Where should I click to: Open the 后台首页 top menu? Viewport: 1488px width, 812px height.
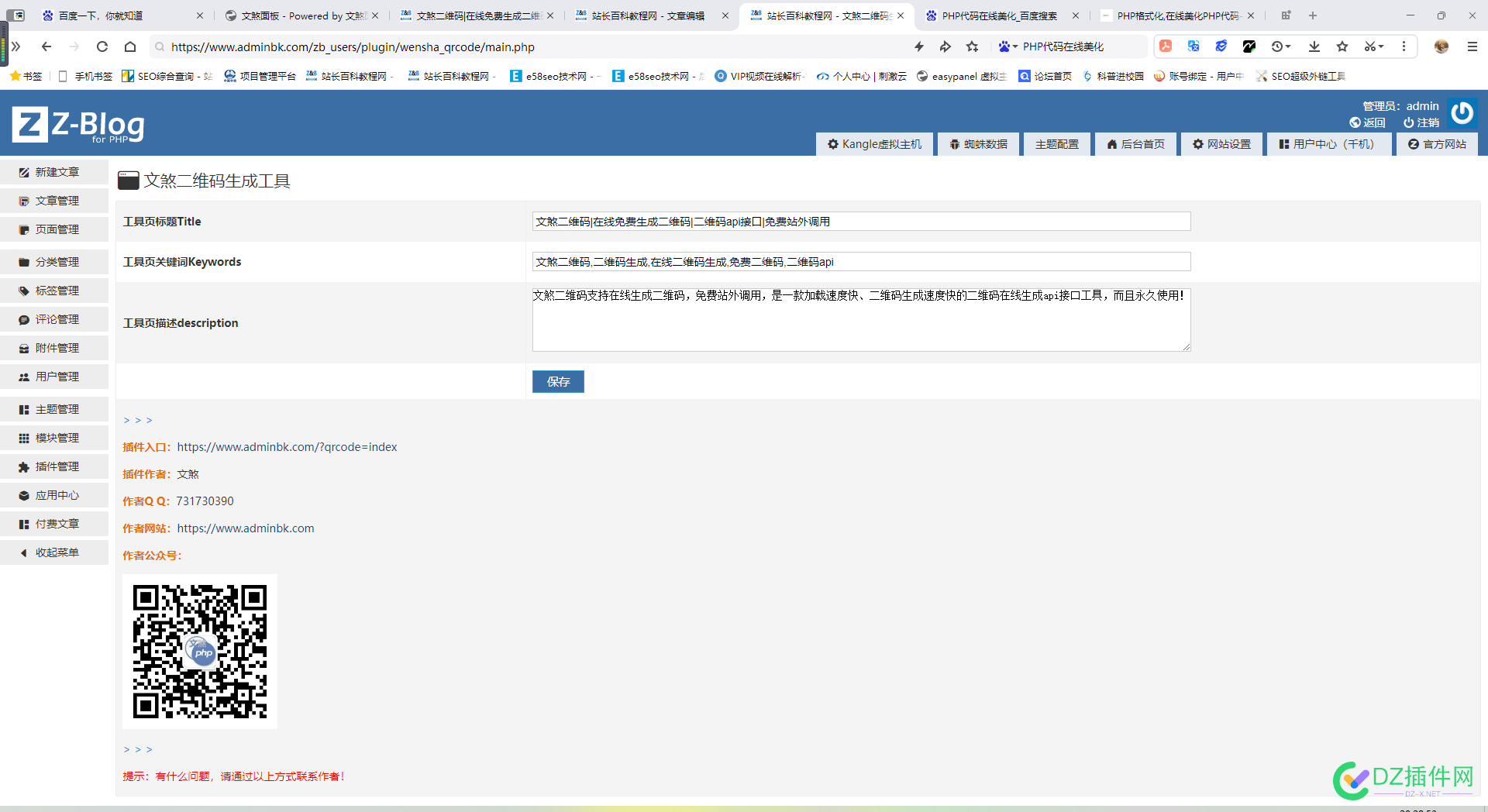[1135, 144]
